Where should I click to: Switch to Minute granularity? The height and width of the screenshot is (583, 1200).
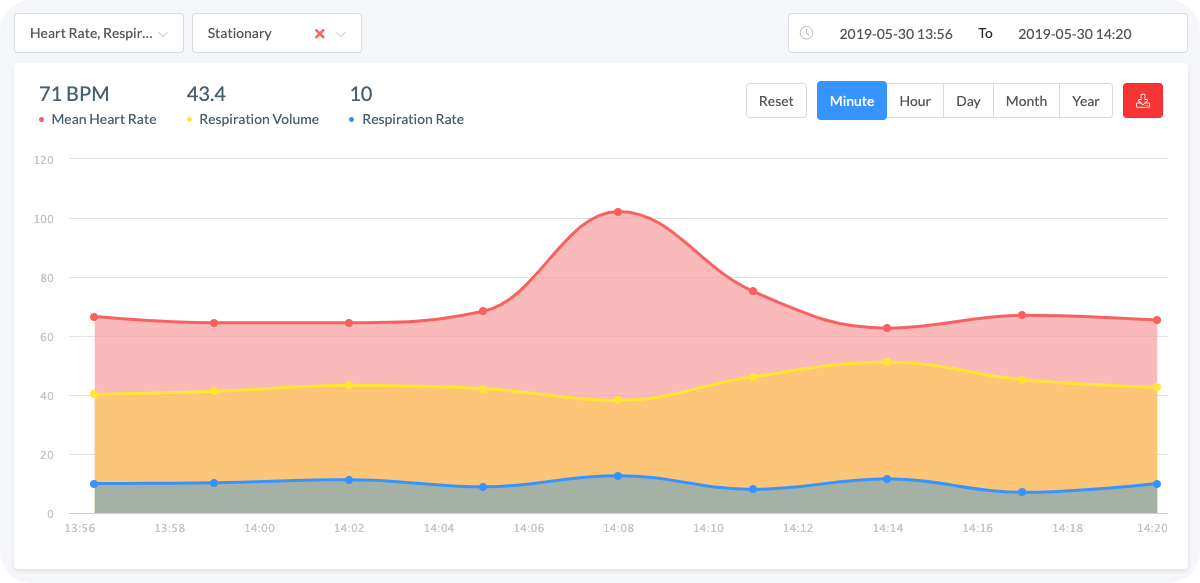(x=851, y=101)
